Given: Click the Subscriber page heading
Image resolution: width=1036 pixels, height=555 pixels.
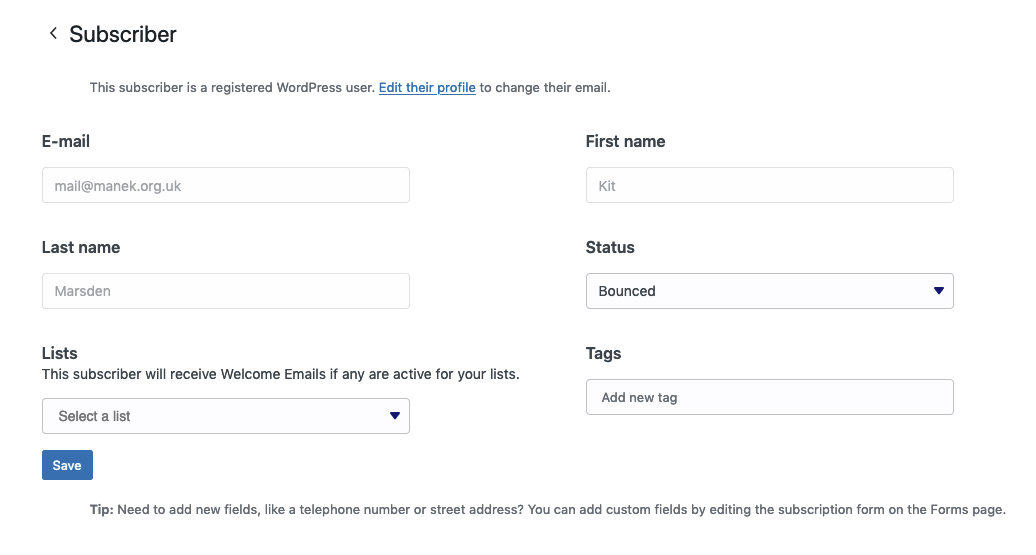Looking at the screenshot, I should tap(123, 34).
